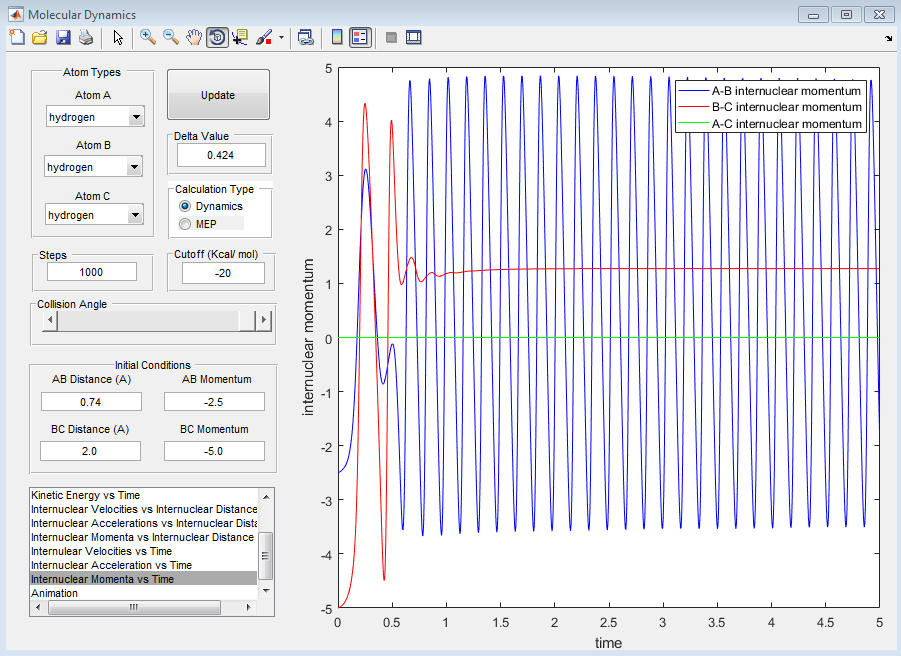Click the Delta Value input field
This screenshot has width=901, height=656.
tap(221, 155)
